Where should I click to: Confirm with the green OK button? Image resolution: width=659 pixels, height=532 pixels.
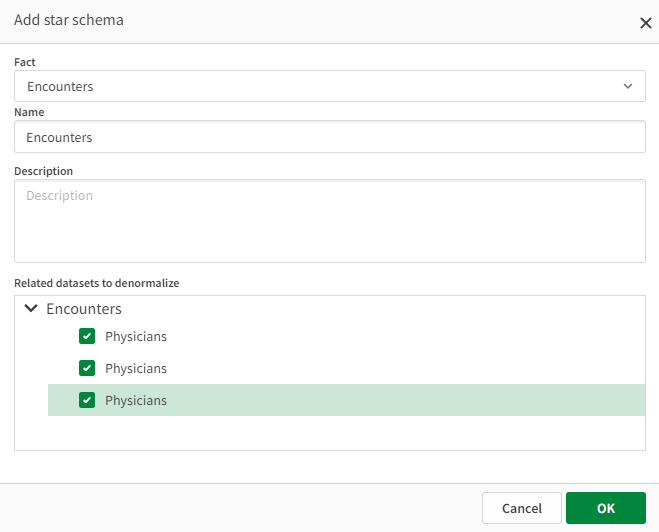click(x=606, y=508)
